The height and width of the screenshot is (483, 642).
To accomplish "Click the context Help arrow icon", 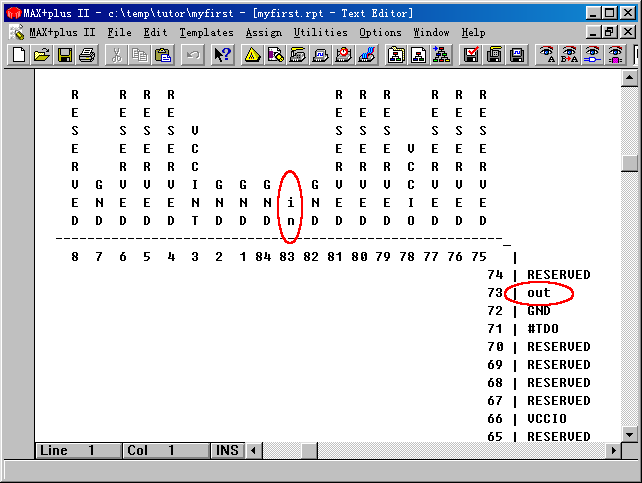I will pyautogui.click(x=222, y=55).
